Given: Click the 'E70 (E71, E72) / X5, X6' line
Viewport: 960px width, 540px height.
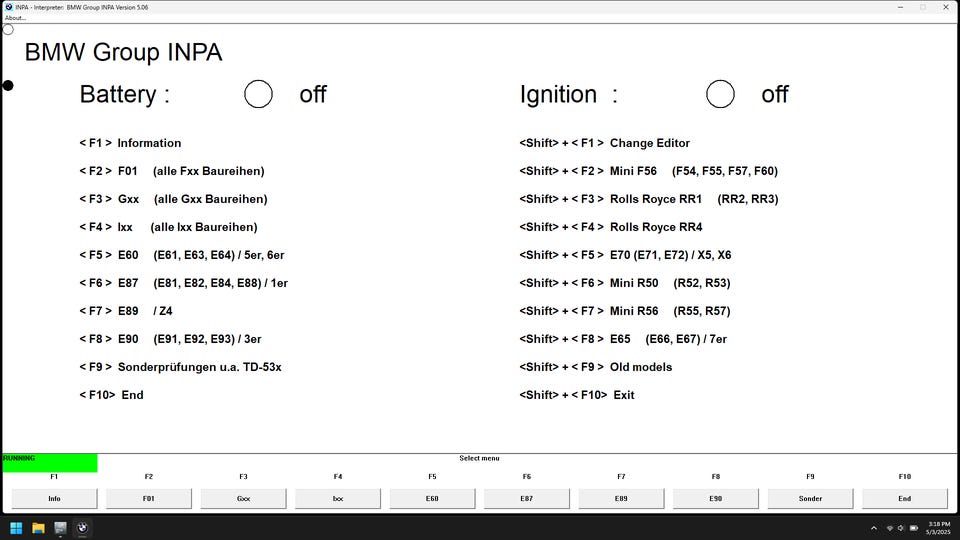Looking at the screenshot, I should click(625, 255).
